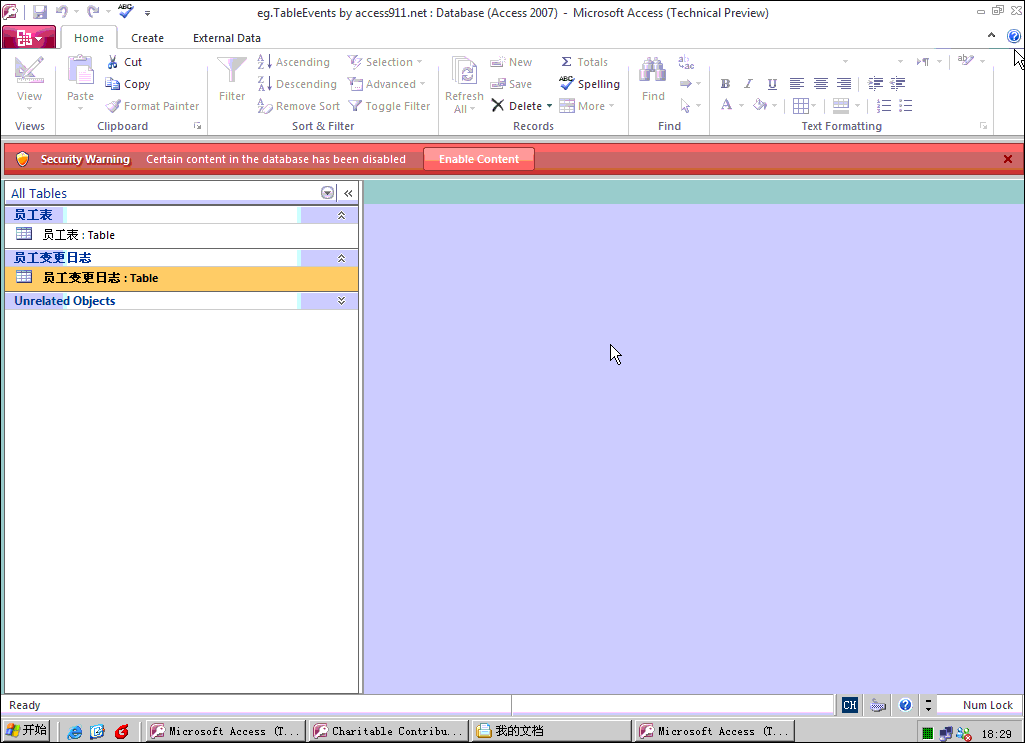Screen dimensions: 1025x743
Task: Launch Internet Explorer from quick launch
Action: (75, 731)
